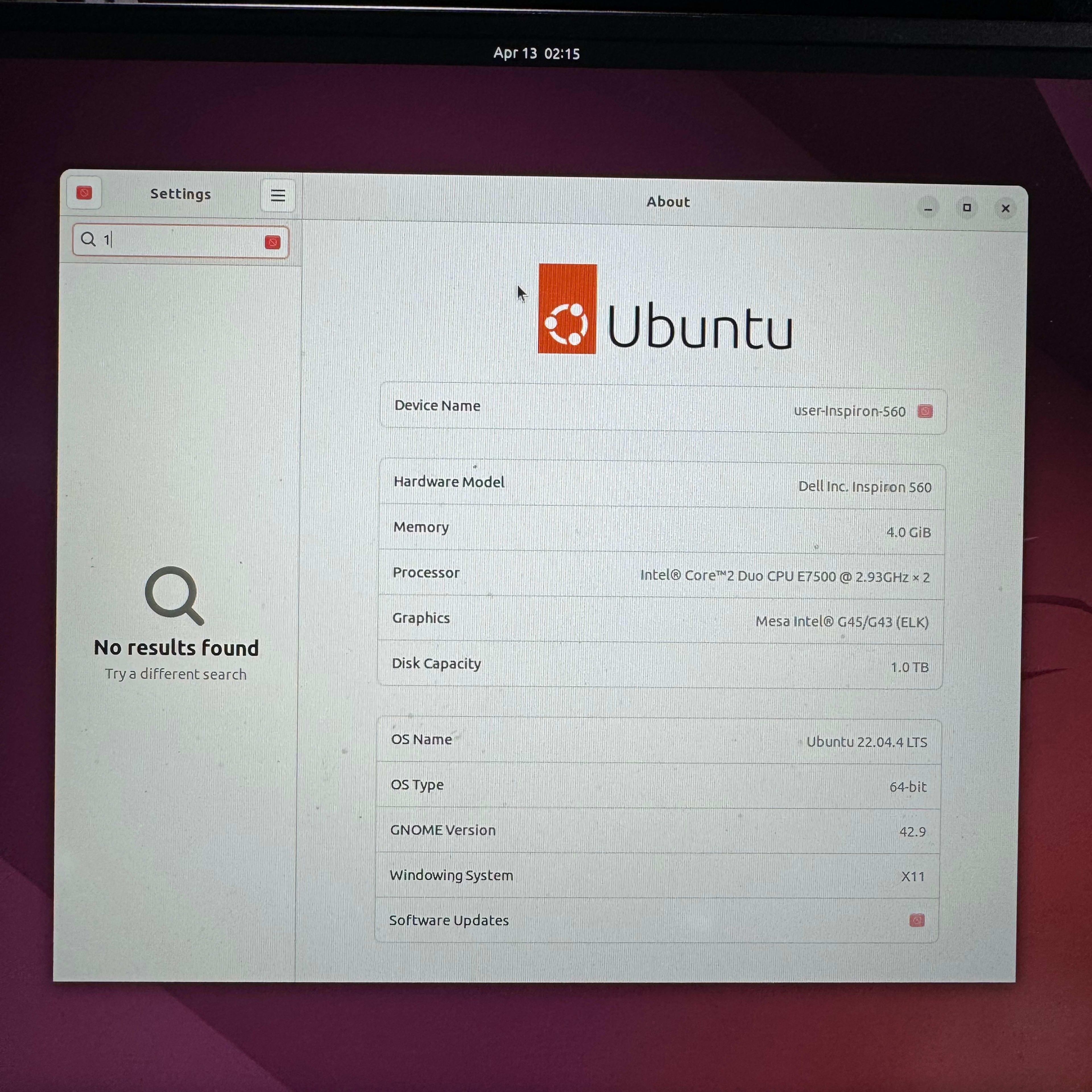Open the Device Name rename arrow icon
The image size is (1092, 1092).
coord(925,411)
